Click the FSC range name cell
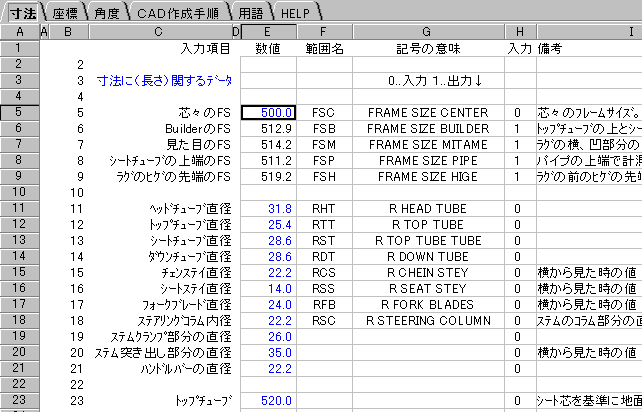 click(324, 113)
